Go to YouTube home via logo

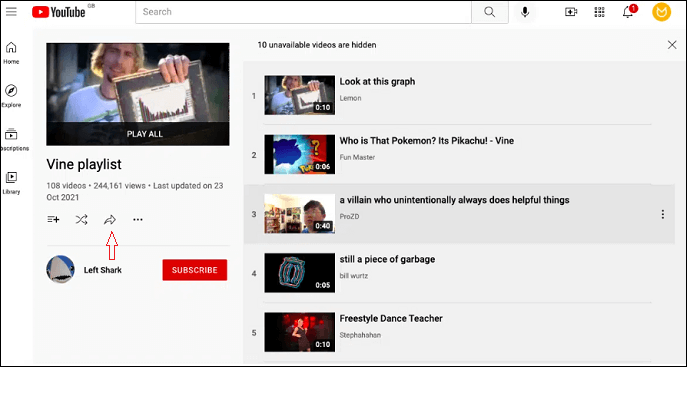point(58,12)
